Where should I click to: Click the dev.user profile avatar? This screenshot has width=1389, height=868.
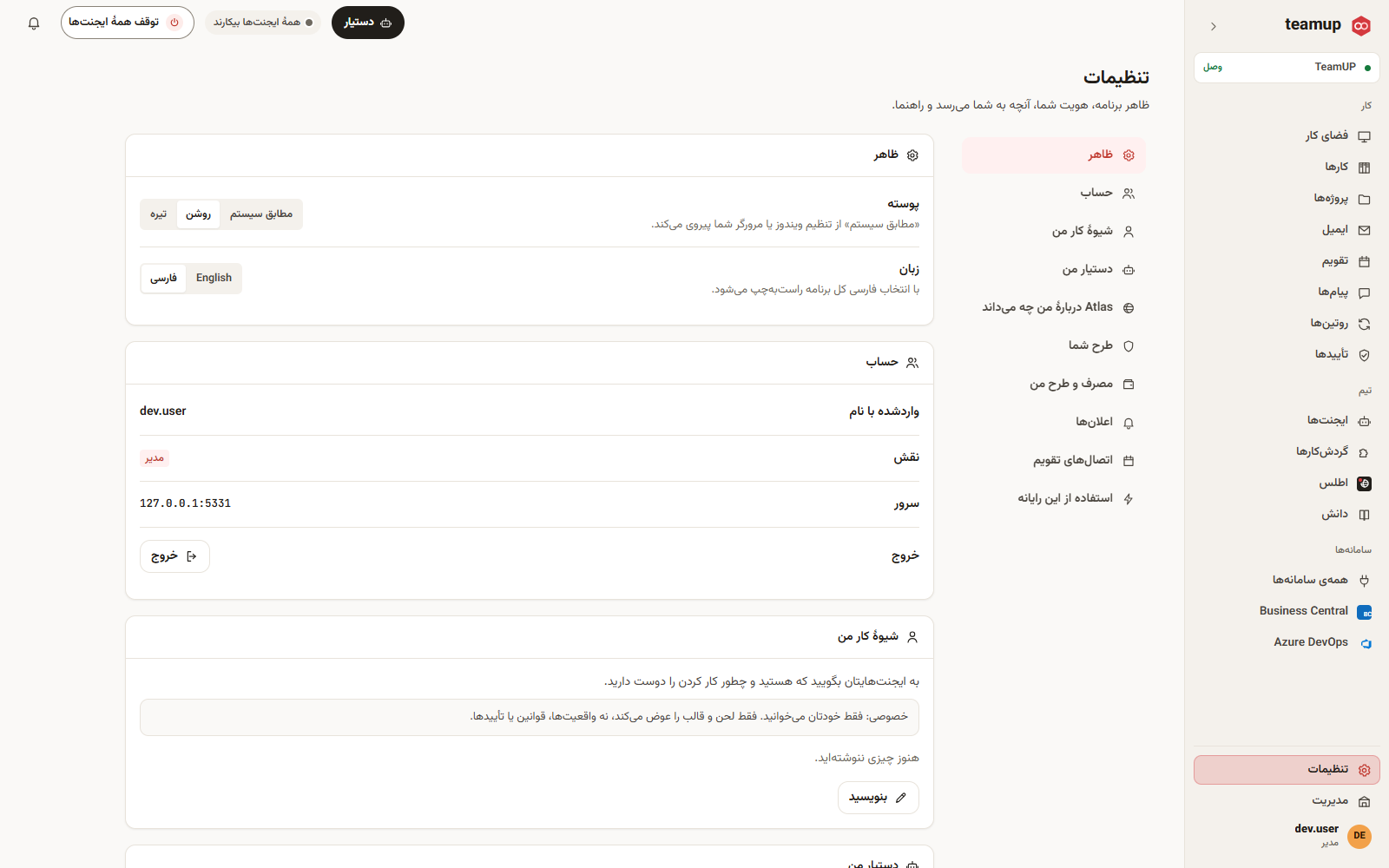[x=1359, y=836]
